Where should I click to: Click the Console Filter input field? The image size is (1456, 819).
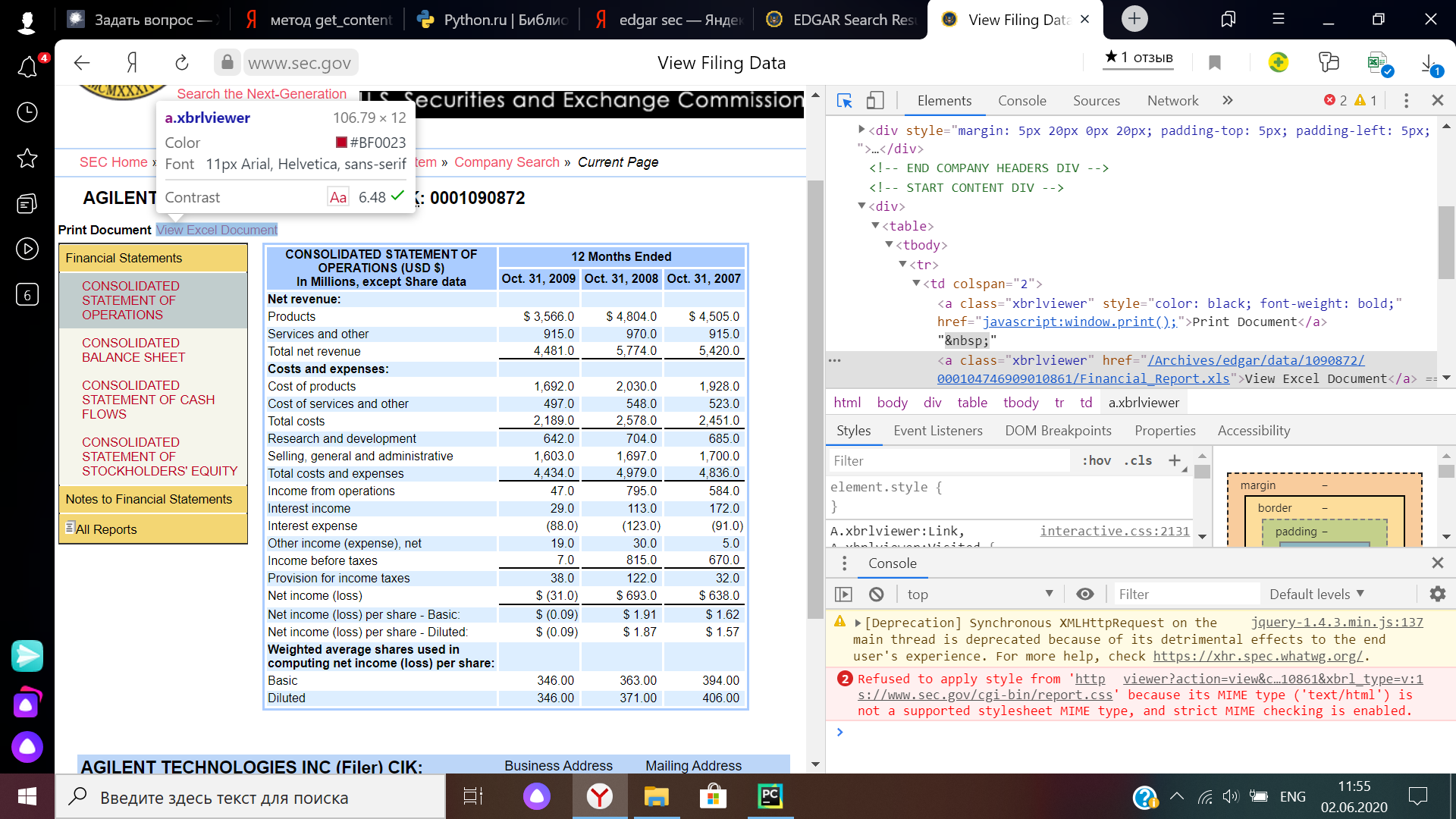click(1185, 595)
